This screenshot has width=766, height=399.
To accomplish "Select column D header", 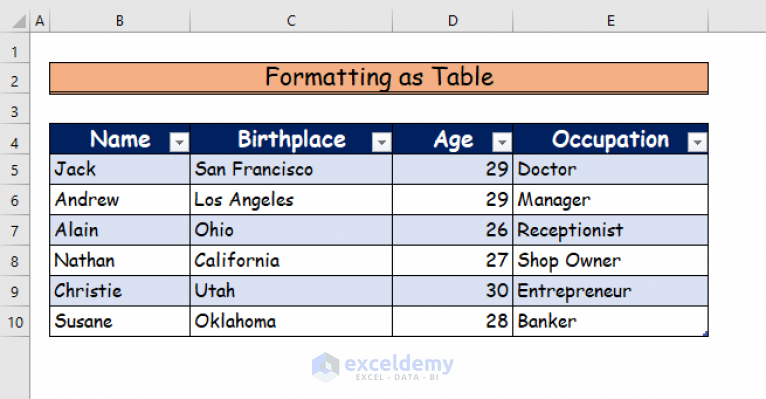I will tap(453, 21).
